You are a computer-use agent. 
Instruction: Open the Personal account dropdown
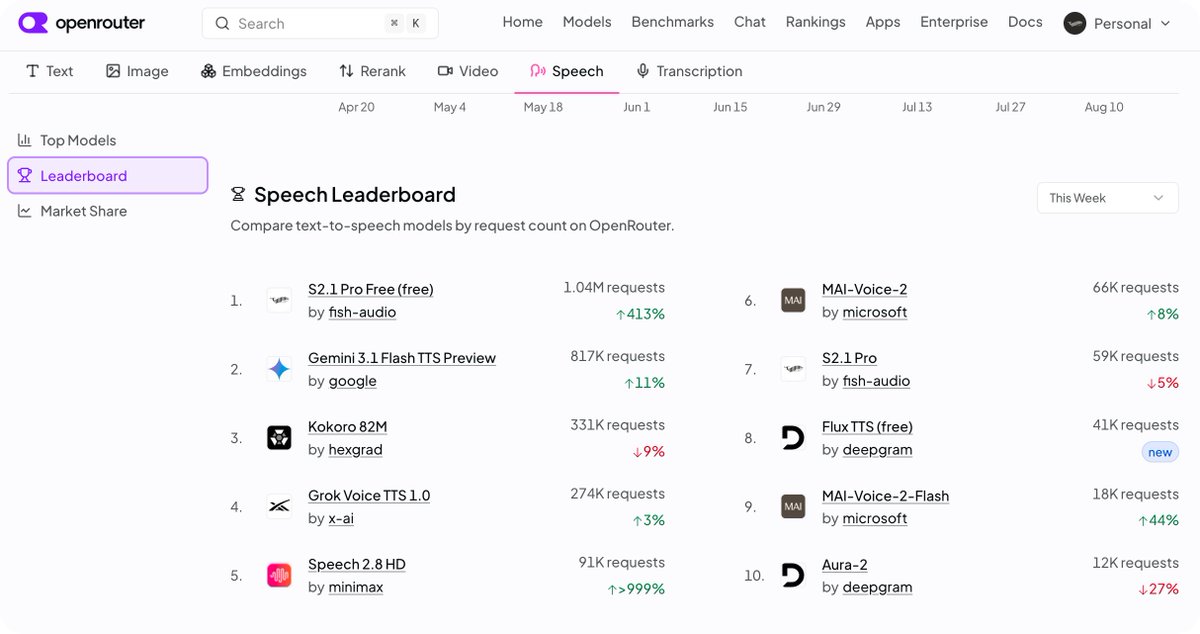point(1117,23)
